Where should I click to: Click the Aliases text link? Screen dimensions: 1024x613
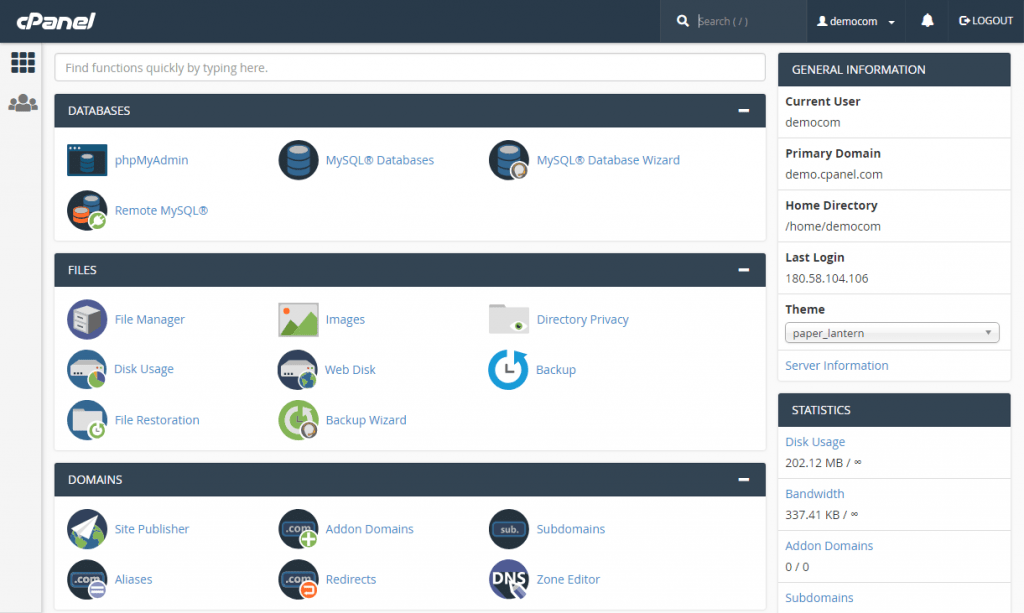(133, 579)
